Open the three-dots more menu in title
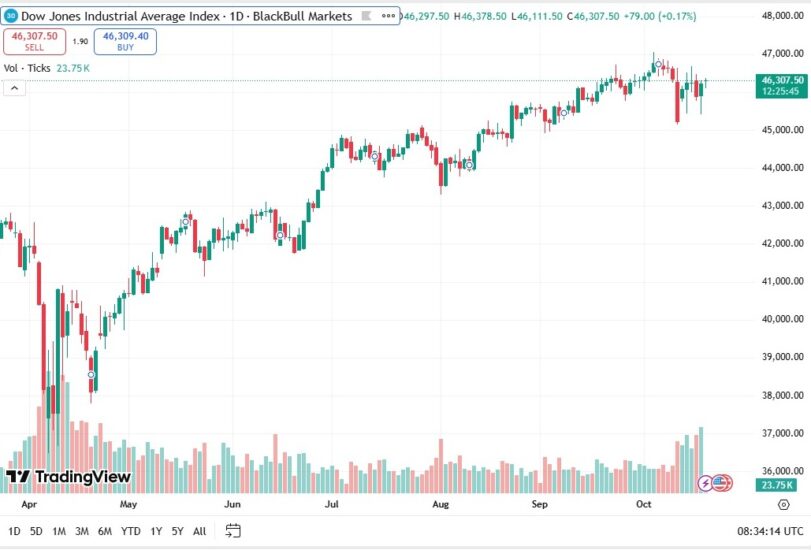 (387, 16)
